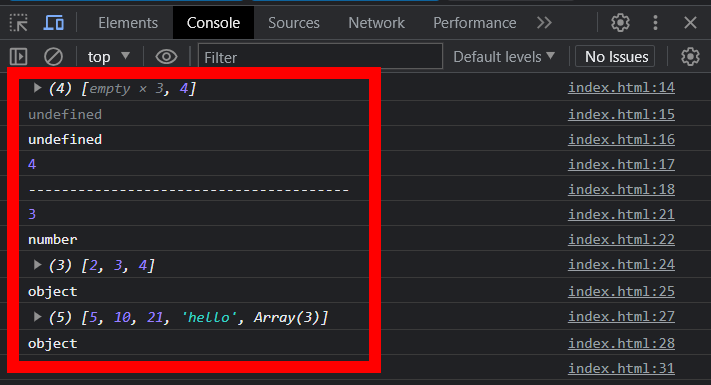Show more tabs via double chevron
Viewport: 711px width, 385px height.
click(x=544, y=23)
